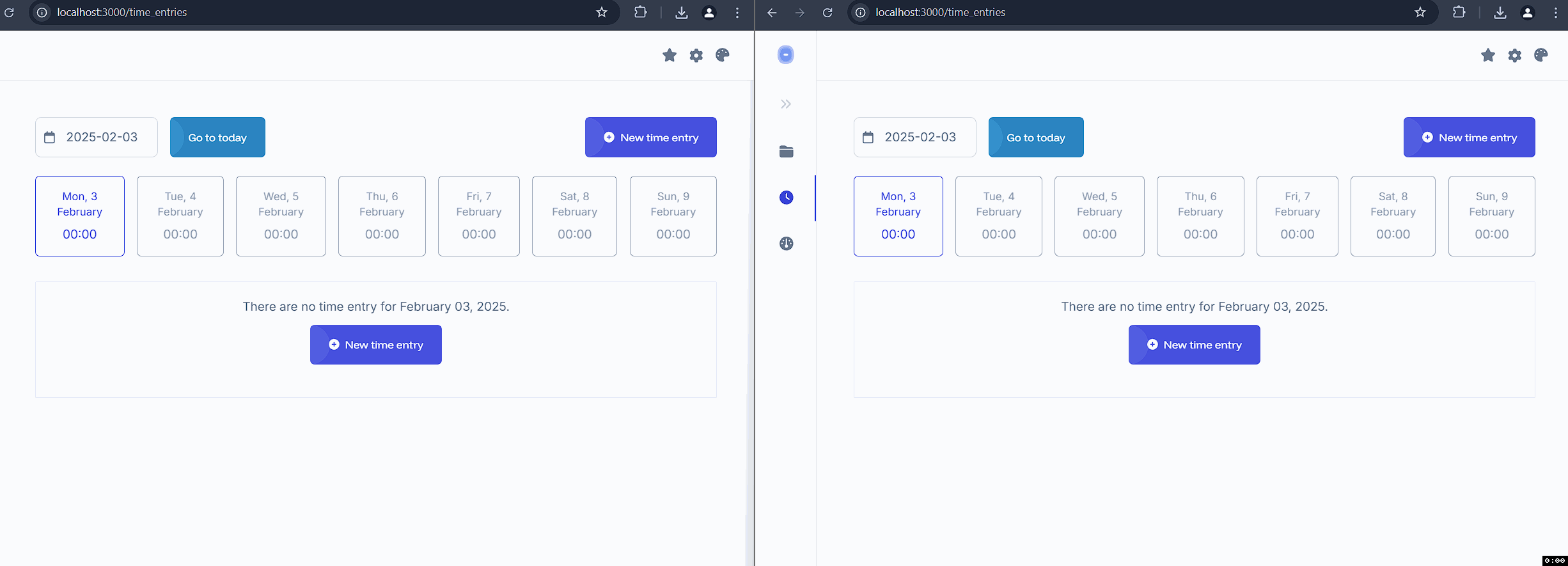Image resolution: width=1568 pixels, height=566 pixels.
Task: Open profile avatar in left browser
Action: 709,12
